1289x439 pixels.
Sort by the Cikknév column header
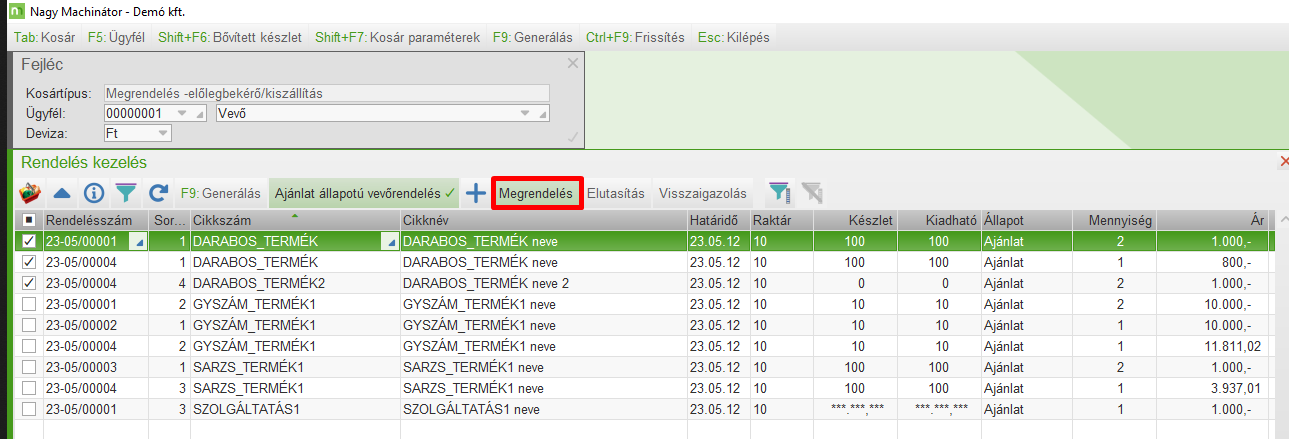pyautogui.click(x=544, y=220)
